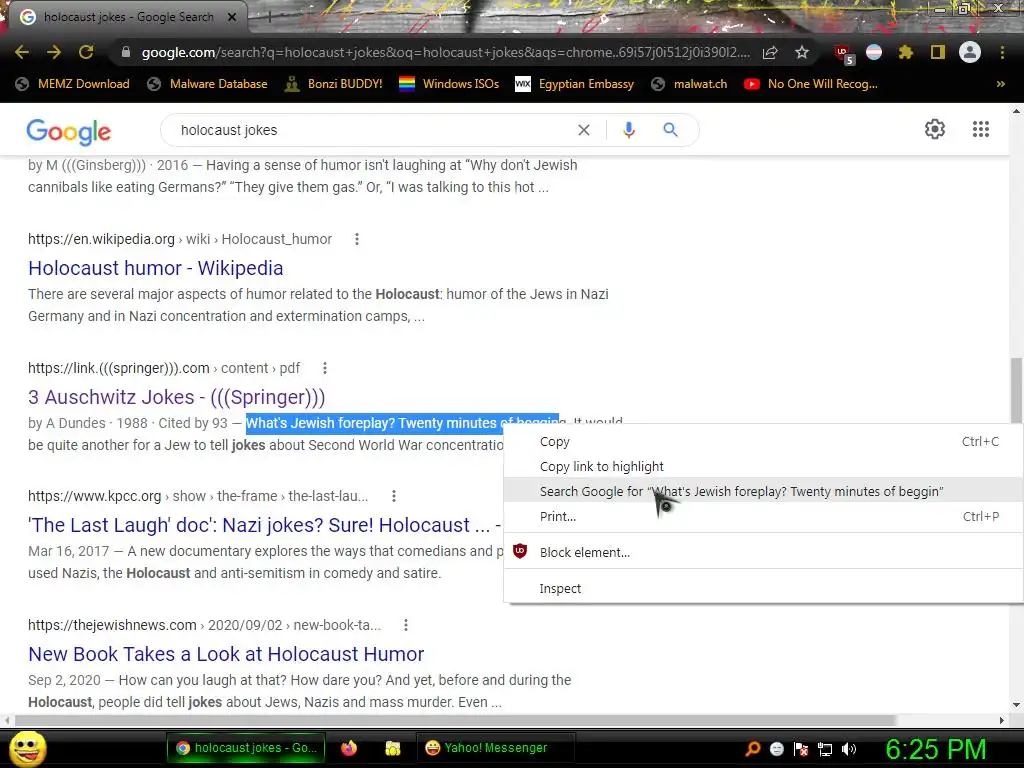This screenshot has height=768, width=1024.
Task: Open the 'Holocaust humor - Wikipedia' result
Action: point(155,268)
